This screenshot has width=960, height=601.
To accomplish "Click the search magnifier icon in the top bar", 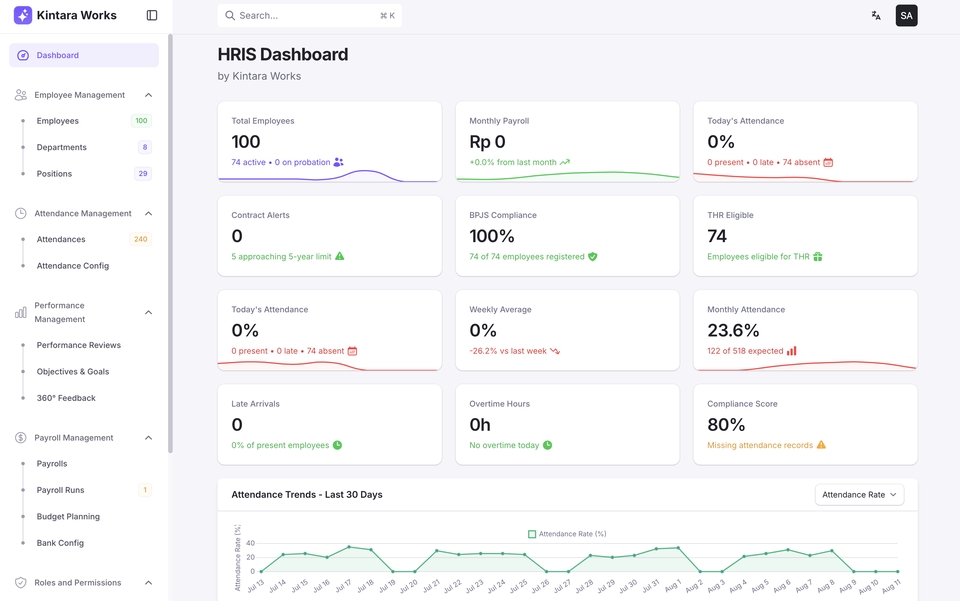I will click(x=229, y=16).
